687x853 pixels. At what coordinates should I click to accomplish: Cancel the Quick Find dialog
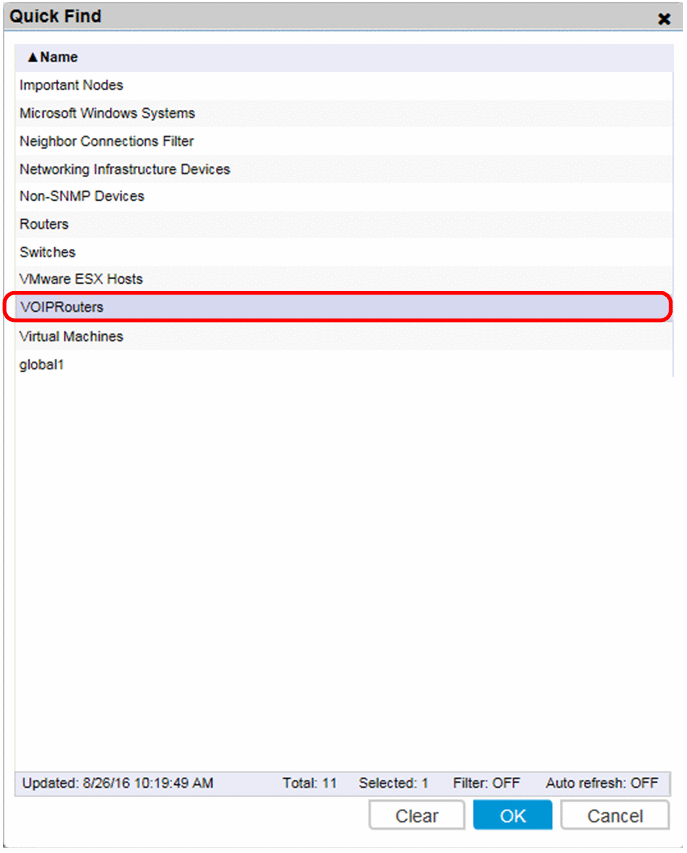point(615,816)
